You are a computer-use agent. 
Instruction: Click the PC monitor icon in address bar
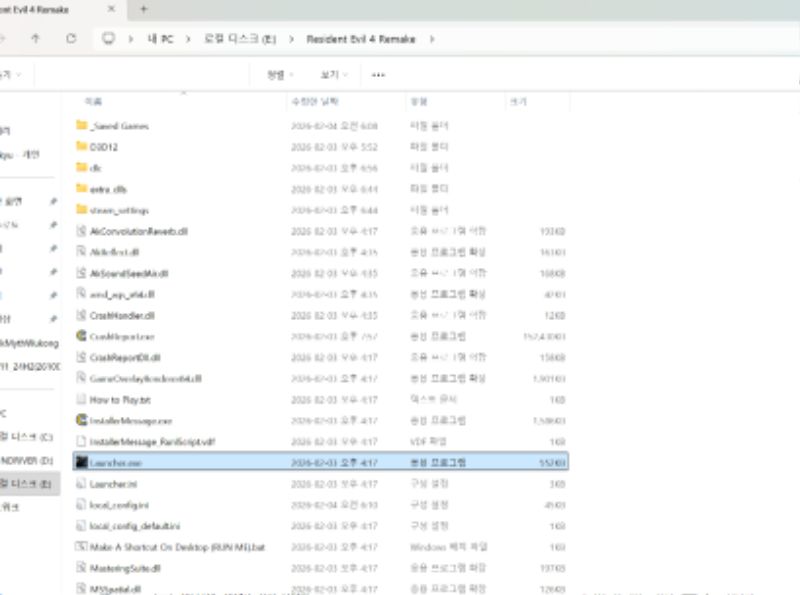[109, 39]
